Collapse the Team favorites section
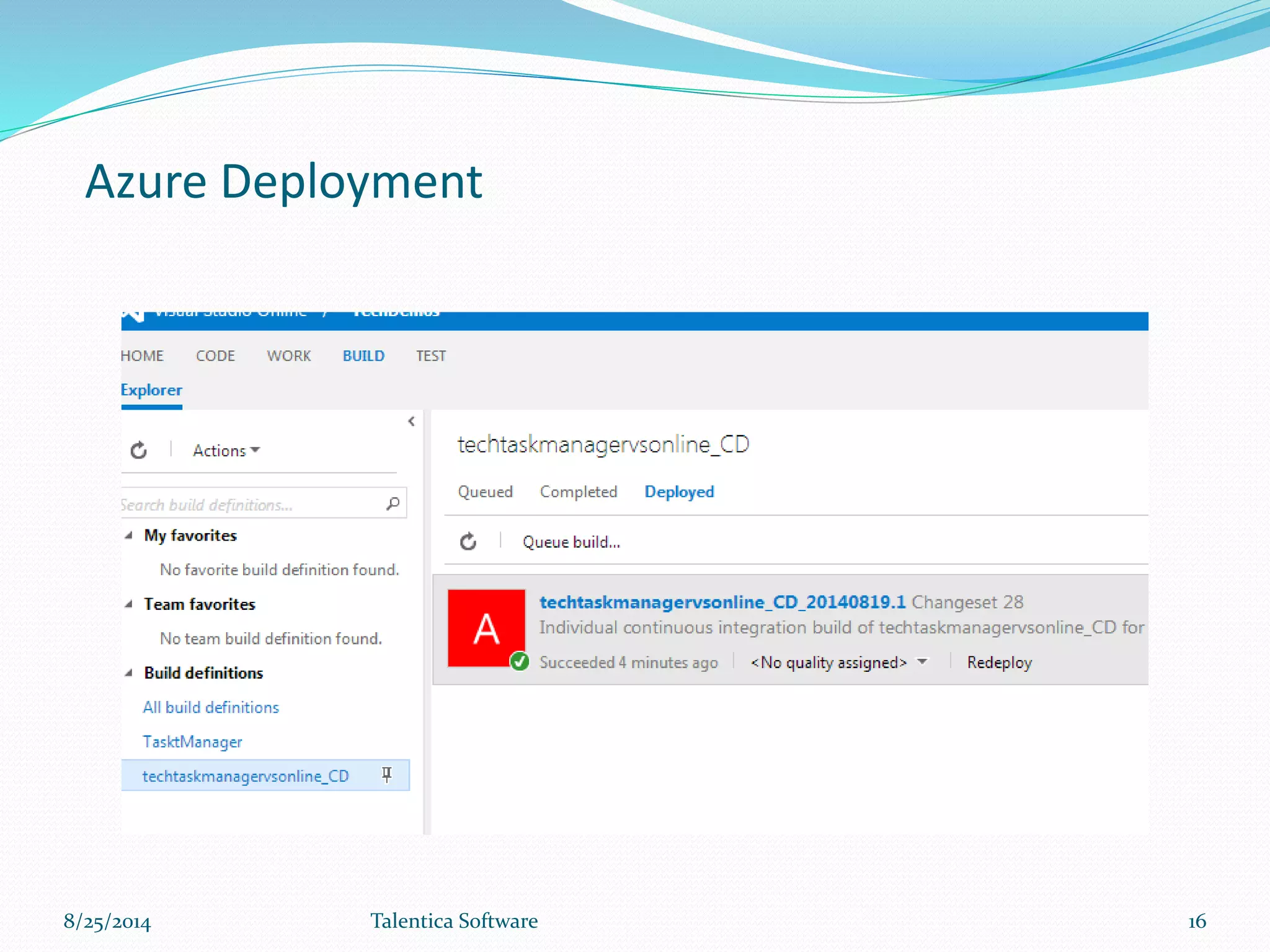Viewport: 1270px width, 952px height. (129, 604)
